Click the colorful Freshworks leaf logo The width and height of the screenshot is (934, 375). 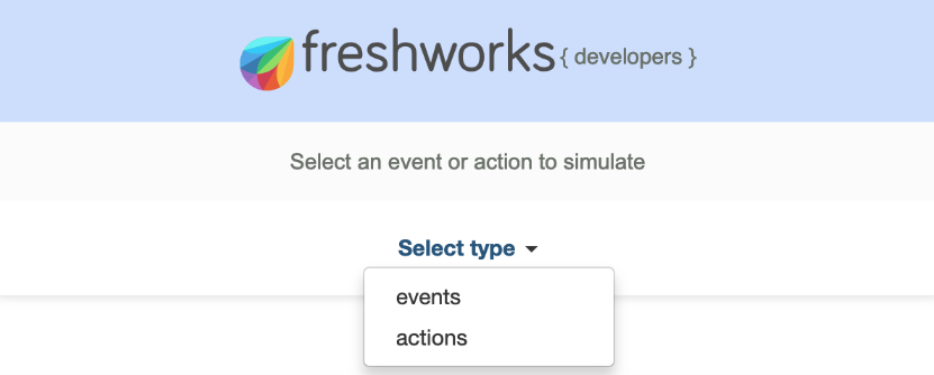click(x=267, y=62)
